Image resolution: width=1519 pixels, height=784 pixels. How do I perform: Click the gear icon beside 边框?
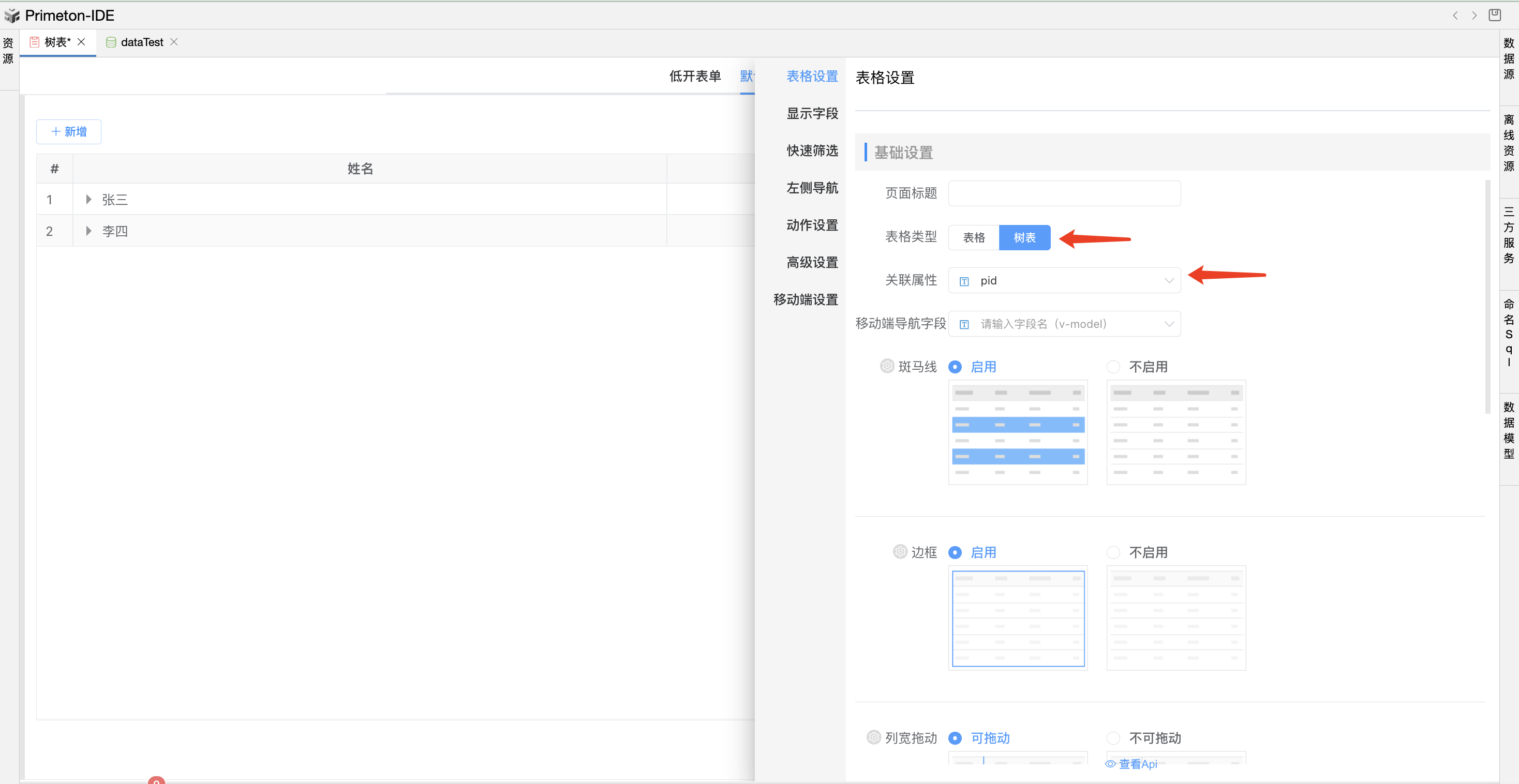pos(900,552)
